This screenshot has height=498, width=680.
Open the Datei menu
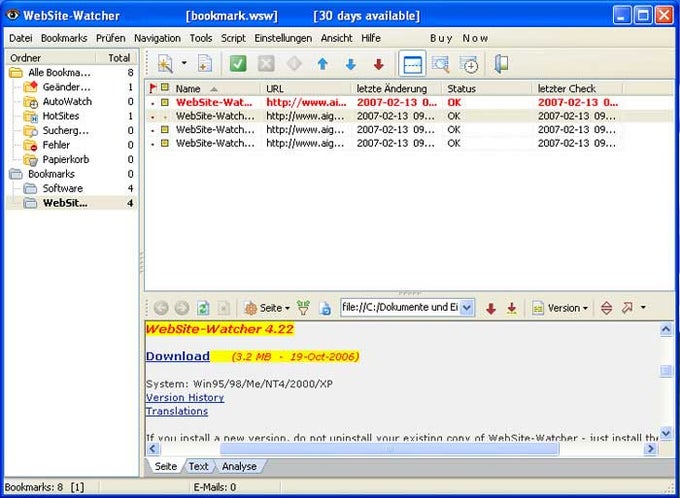click(20, 38)
